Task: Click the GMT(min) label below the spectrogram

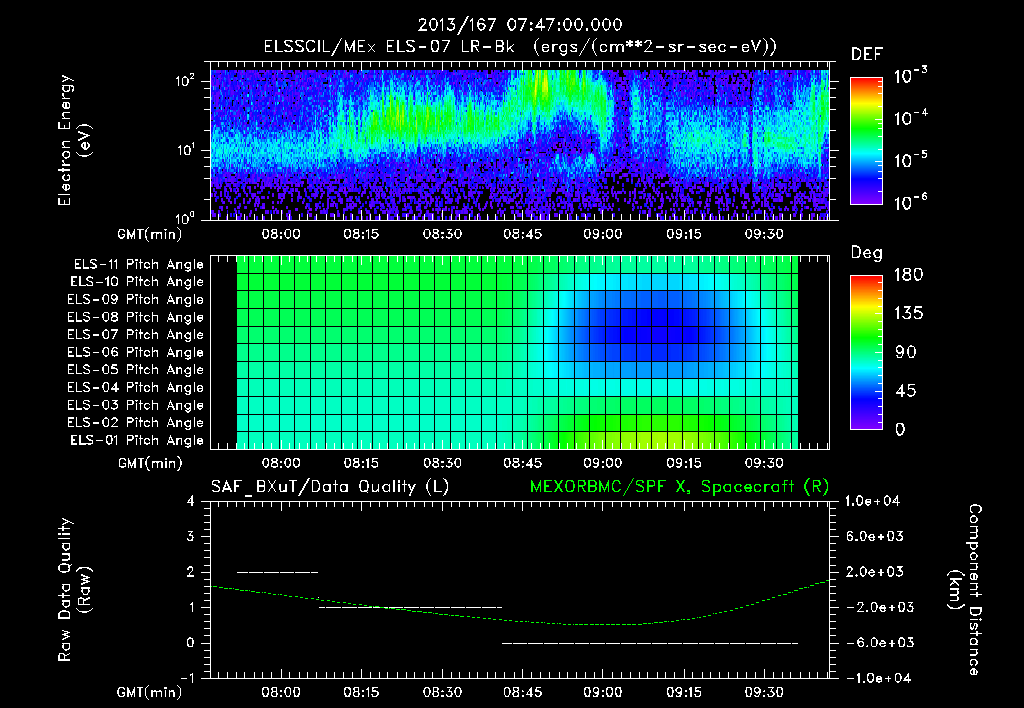Action: click(149, 234)
